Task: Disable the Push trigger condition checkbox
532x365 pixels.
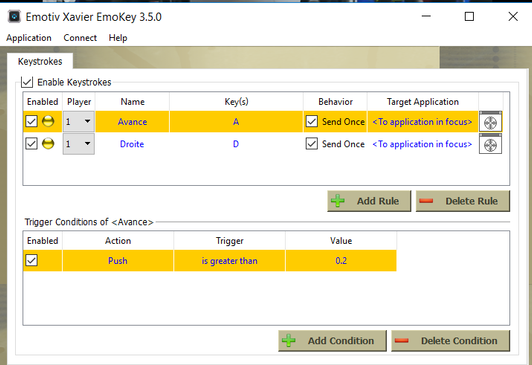Action: pos(32,261)
